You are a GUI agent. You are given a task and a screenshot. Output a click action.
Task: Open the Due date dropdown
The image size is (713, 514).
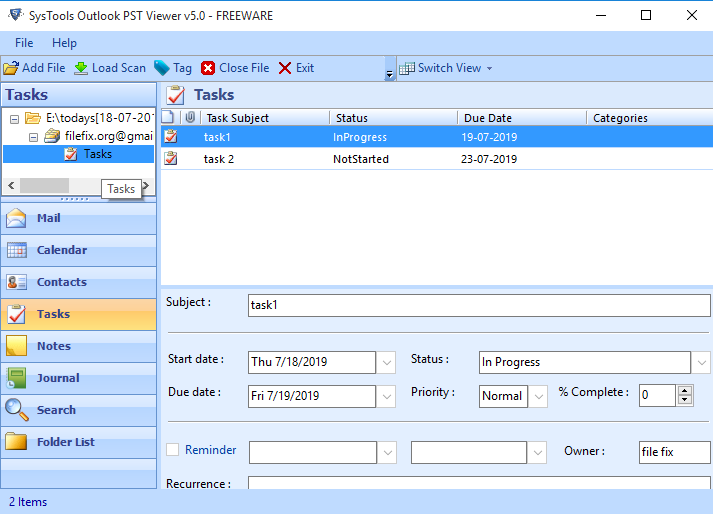(387, 396)
